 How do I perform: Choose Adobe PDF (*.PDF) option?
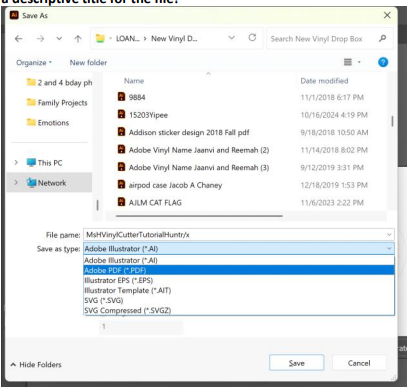point(239,270)
